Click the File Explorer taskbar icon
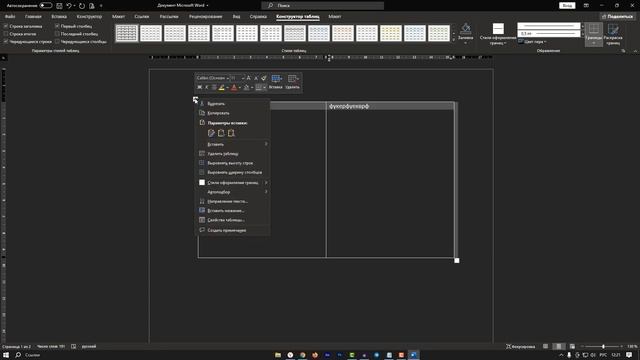Screen dimensions: 640x360 278,355
